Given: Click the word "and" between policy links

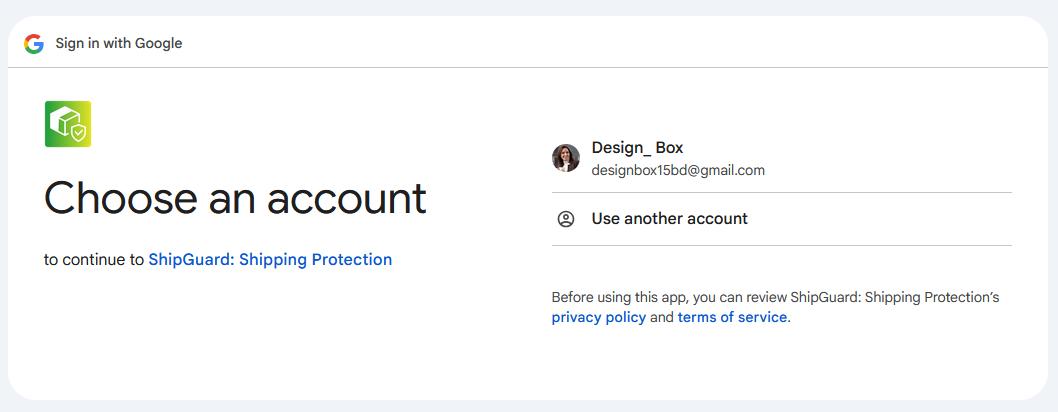Looking at the screenshot, I should (662, 318).
